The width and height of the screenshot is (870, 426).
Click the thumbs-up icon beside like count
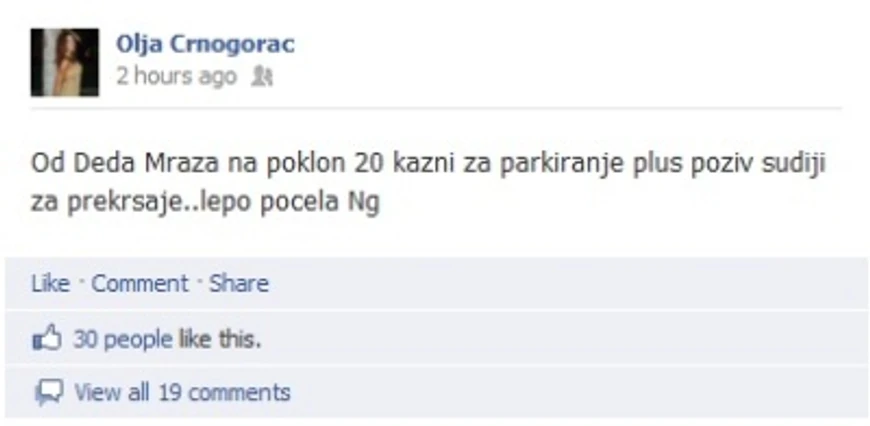(x=47, y=337)
